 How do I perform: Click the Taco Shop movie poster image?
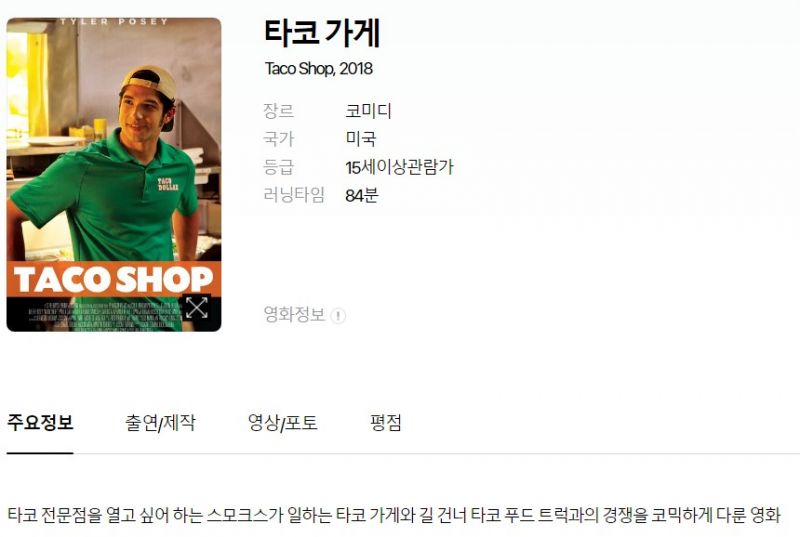pos(114,174)
